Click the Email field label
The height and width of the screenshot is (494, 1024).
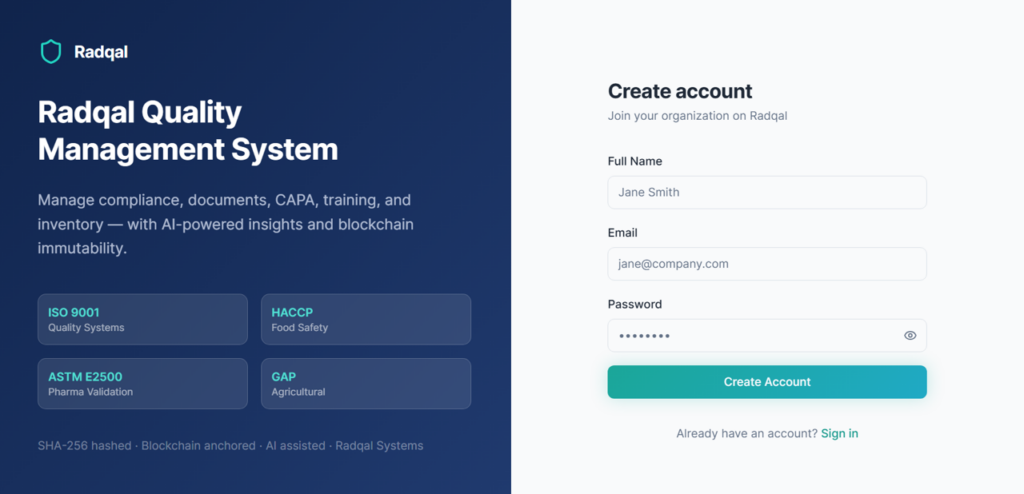point(623,233)
